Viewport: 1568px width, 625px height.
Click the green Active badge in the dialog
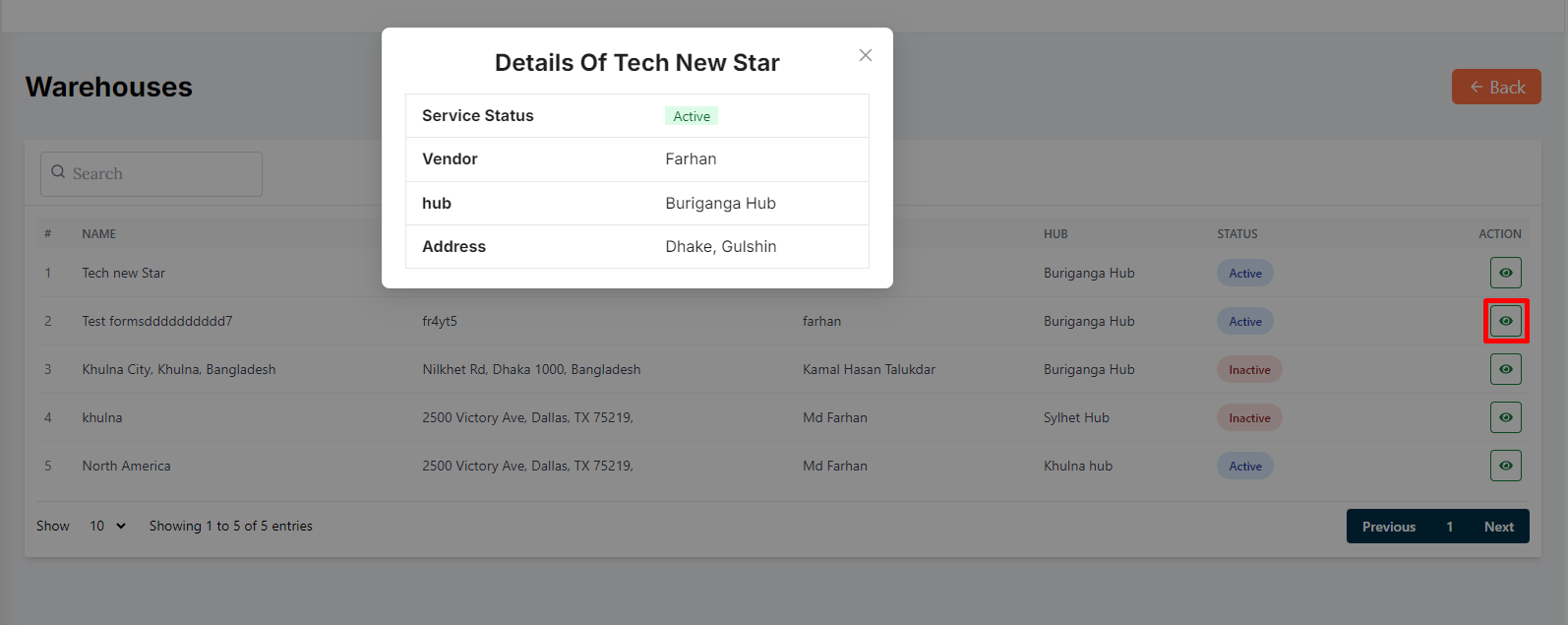click(x=691, y=116)
